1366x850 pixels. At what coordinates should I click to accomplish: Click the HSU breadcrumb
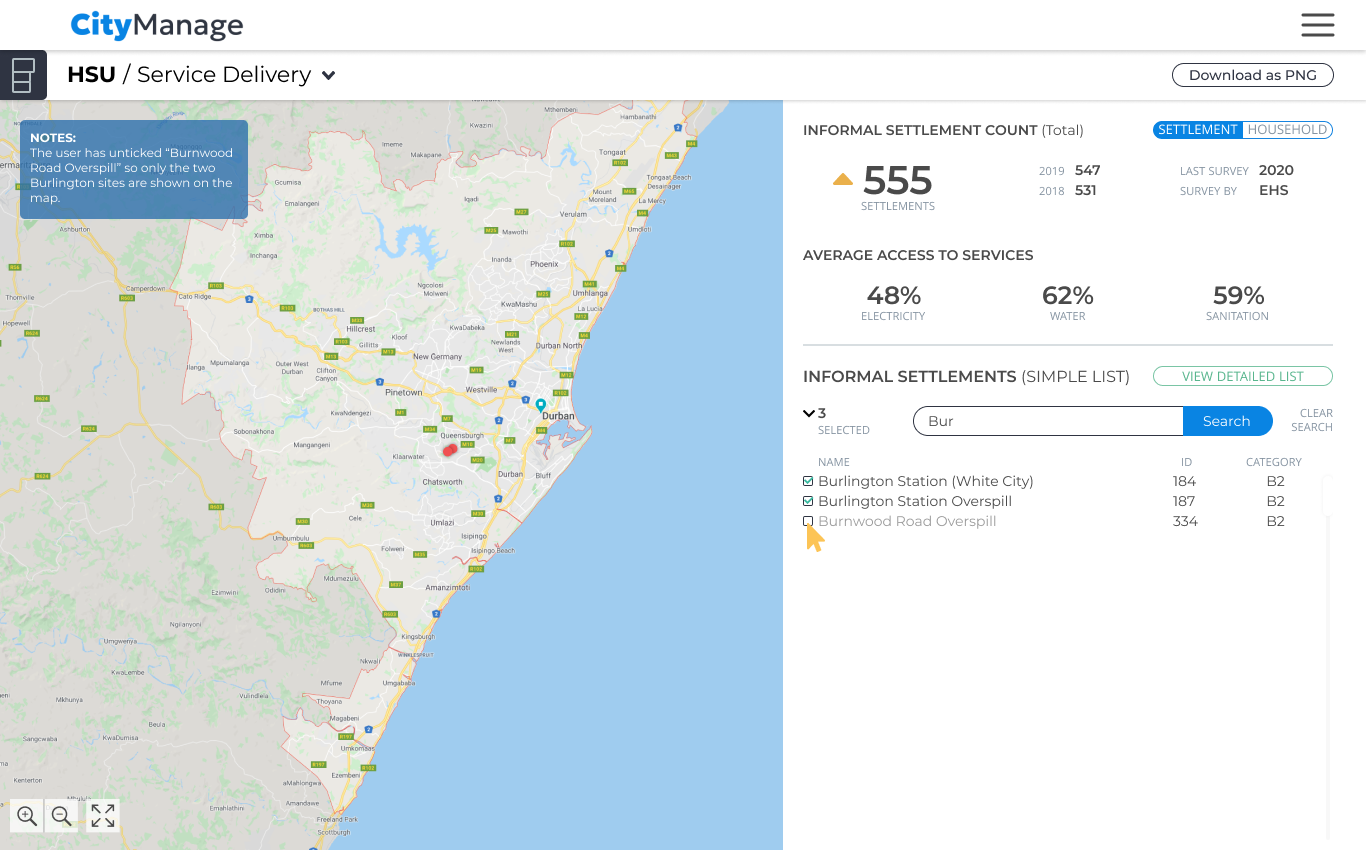pyautogui.click(x=91, y=75)
